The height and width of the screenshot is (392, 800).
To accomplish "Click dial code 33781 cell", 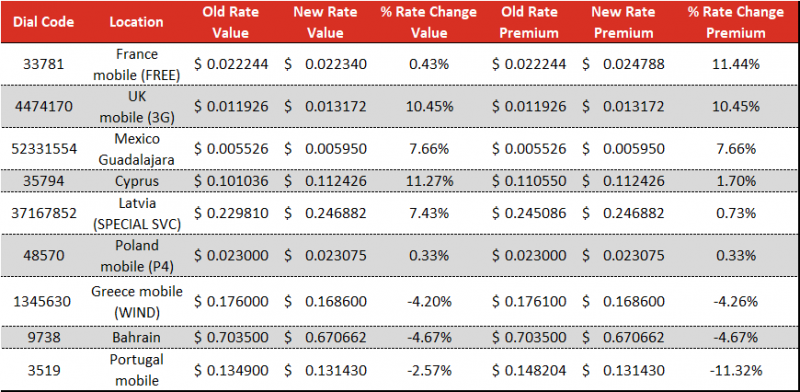I will 43,64.
